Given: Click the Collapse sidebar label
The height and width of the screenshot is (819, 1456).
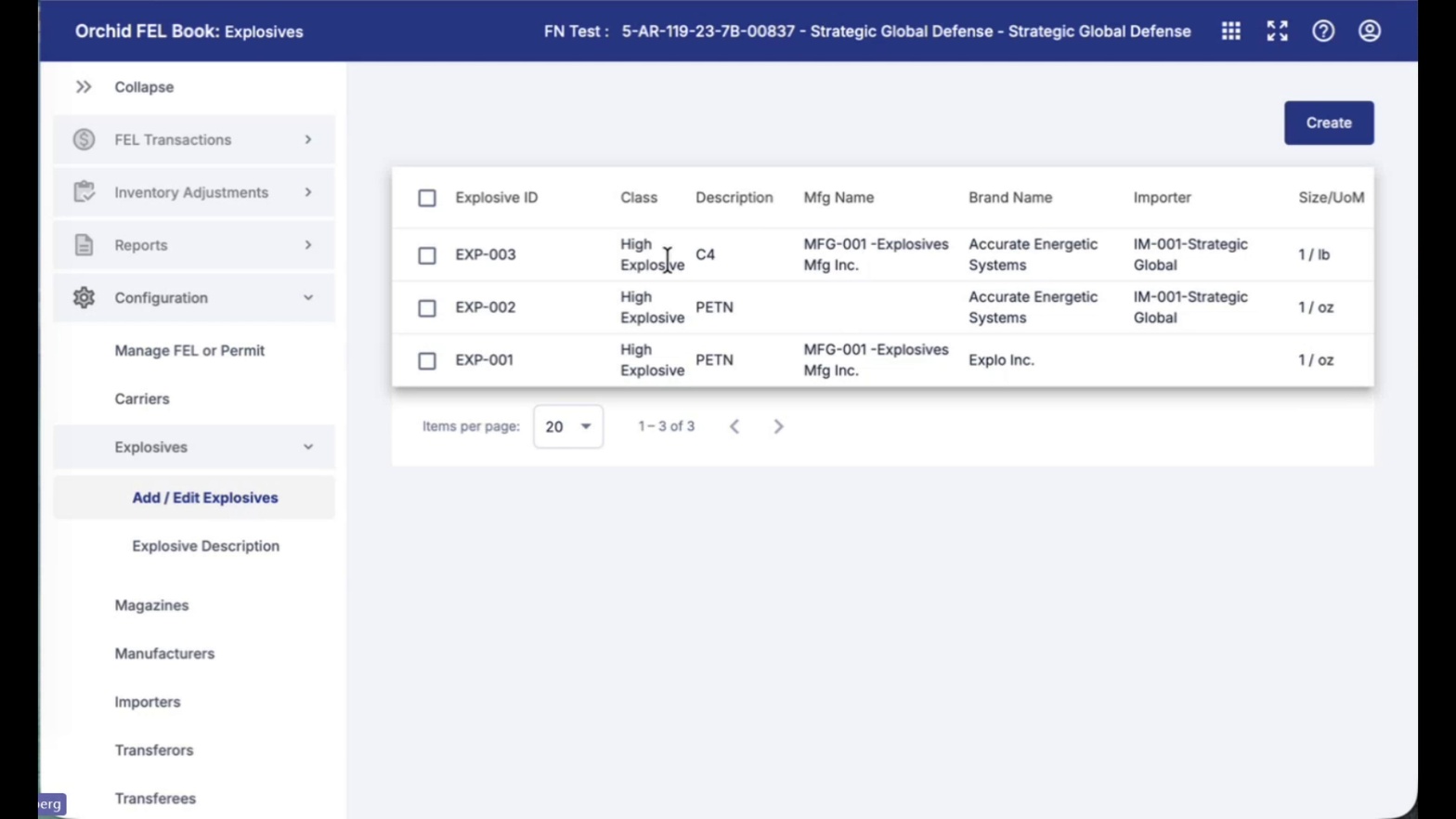Looking at the screenshot, I should 144,86.
